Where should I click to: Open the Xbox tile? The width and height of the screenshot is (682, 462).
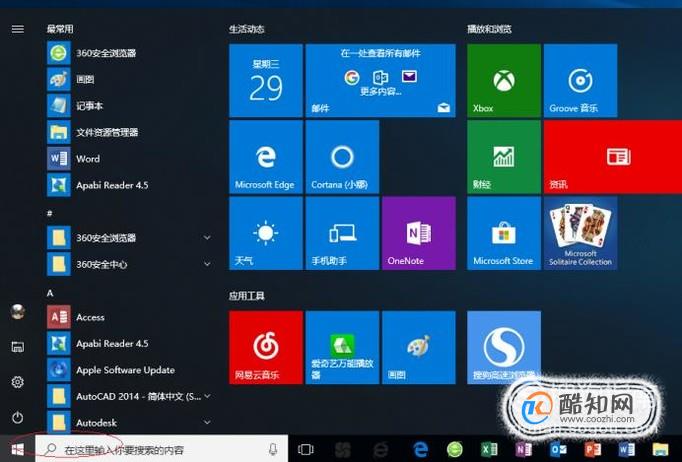504,80
